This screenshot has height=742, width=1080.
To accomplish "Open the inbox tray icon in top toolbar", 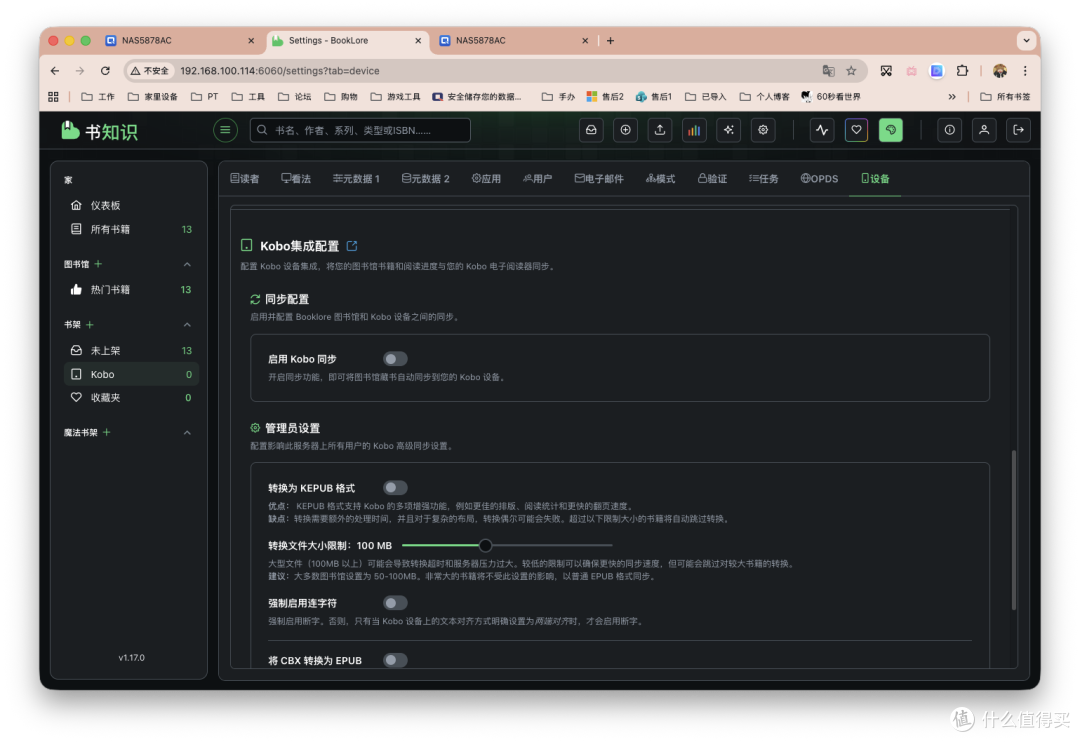I will 591,130.
